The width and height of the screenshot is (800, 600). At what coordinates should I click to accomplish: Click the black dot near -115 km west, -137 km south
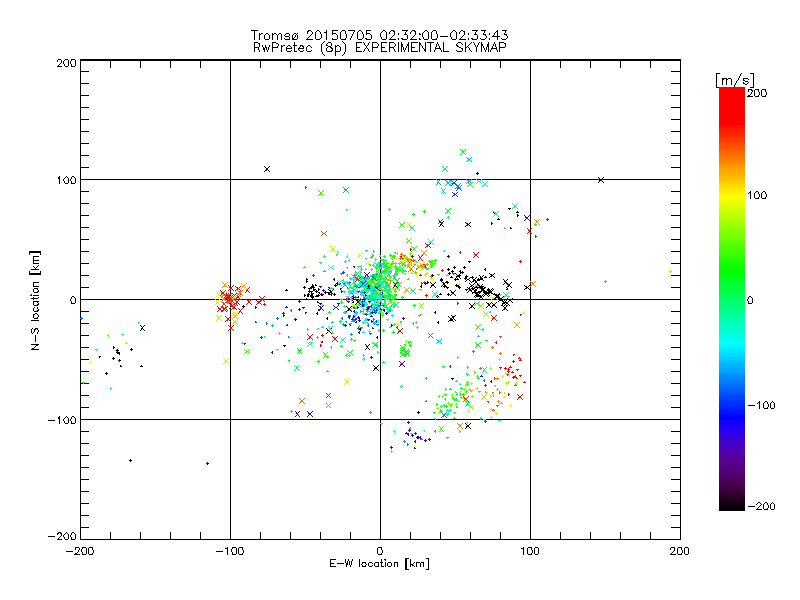tap(207, 463)
